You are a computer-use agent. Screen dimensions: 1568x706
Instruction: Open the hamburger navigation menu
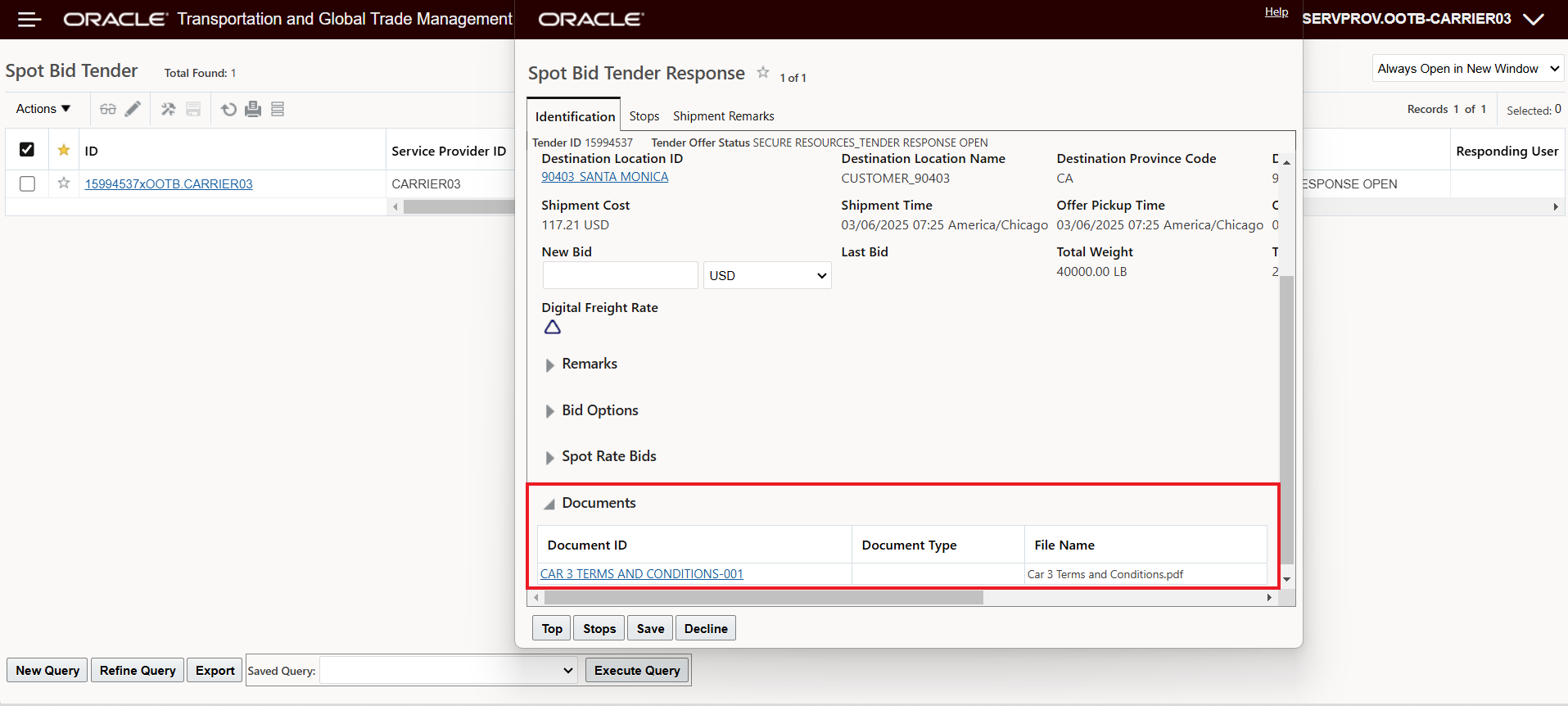[29, 20]
